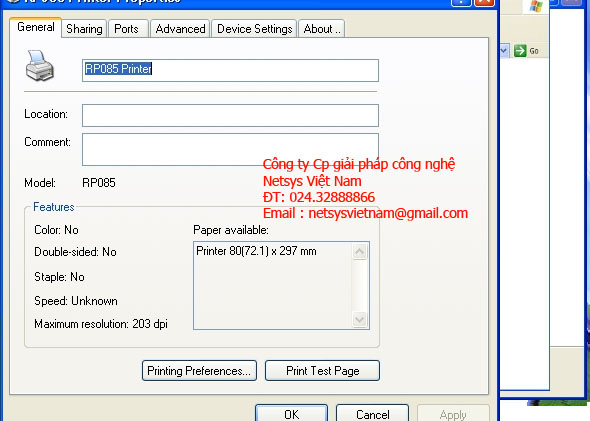Screen dimensions: 590x421
Task: Click the printer icon beside the name field
Action: coord(40,66)
